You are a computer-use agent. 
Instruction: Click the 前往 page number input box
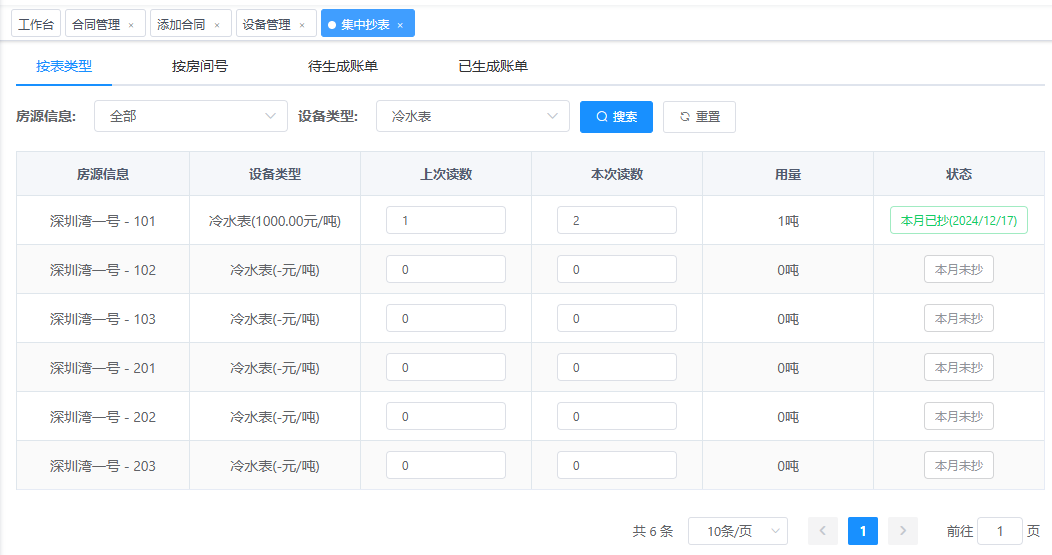point(999,531)
